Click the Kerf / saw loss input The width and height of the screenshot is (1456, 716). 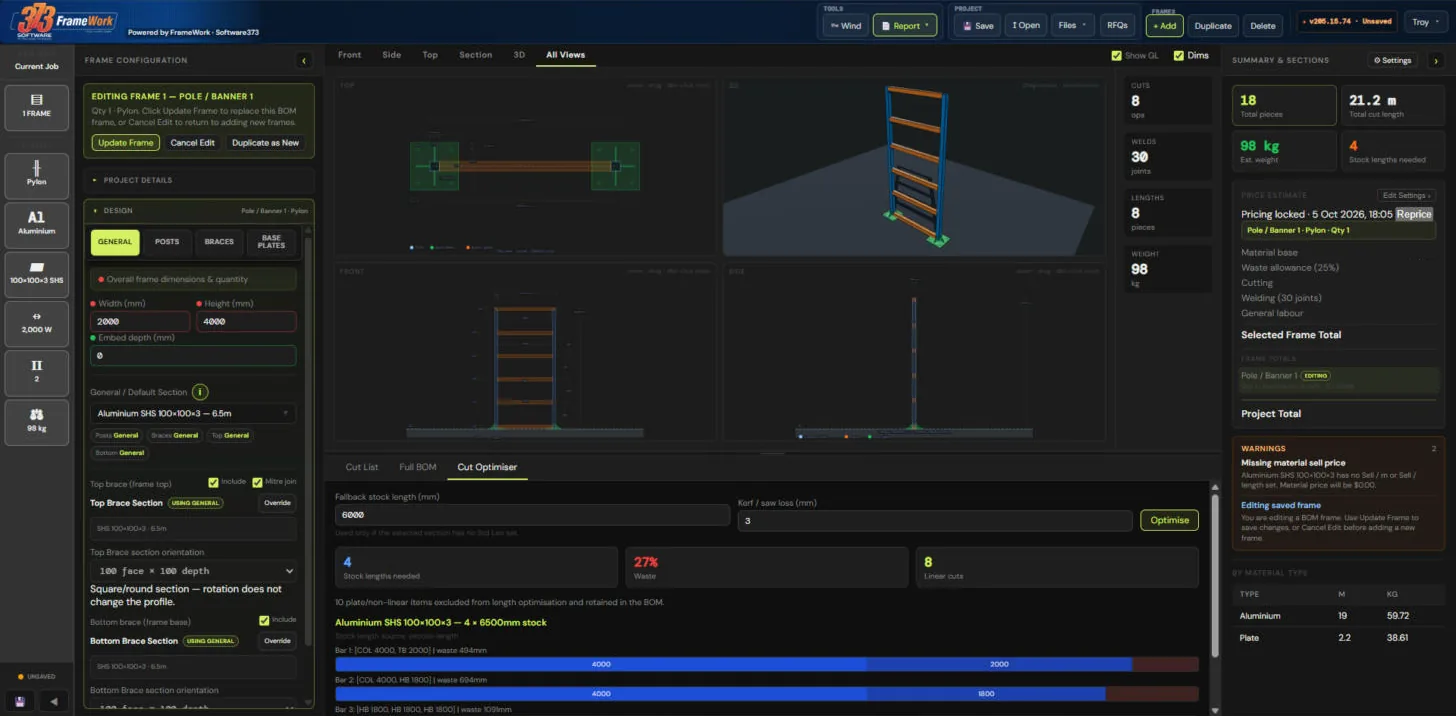point(935,520)
